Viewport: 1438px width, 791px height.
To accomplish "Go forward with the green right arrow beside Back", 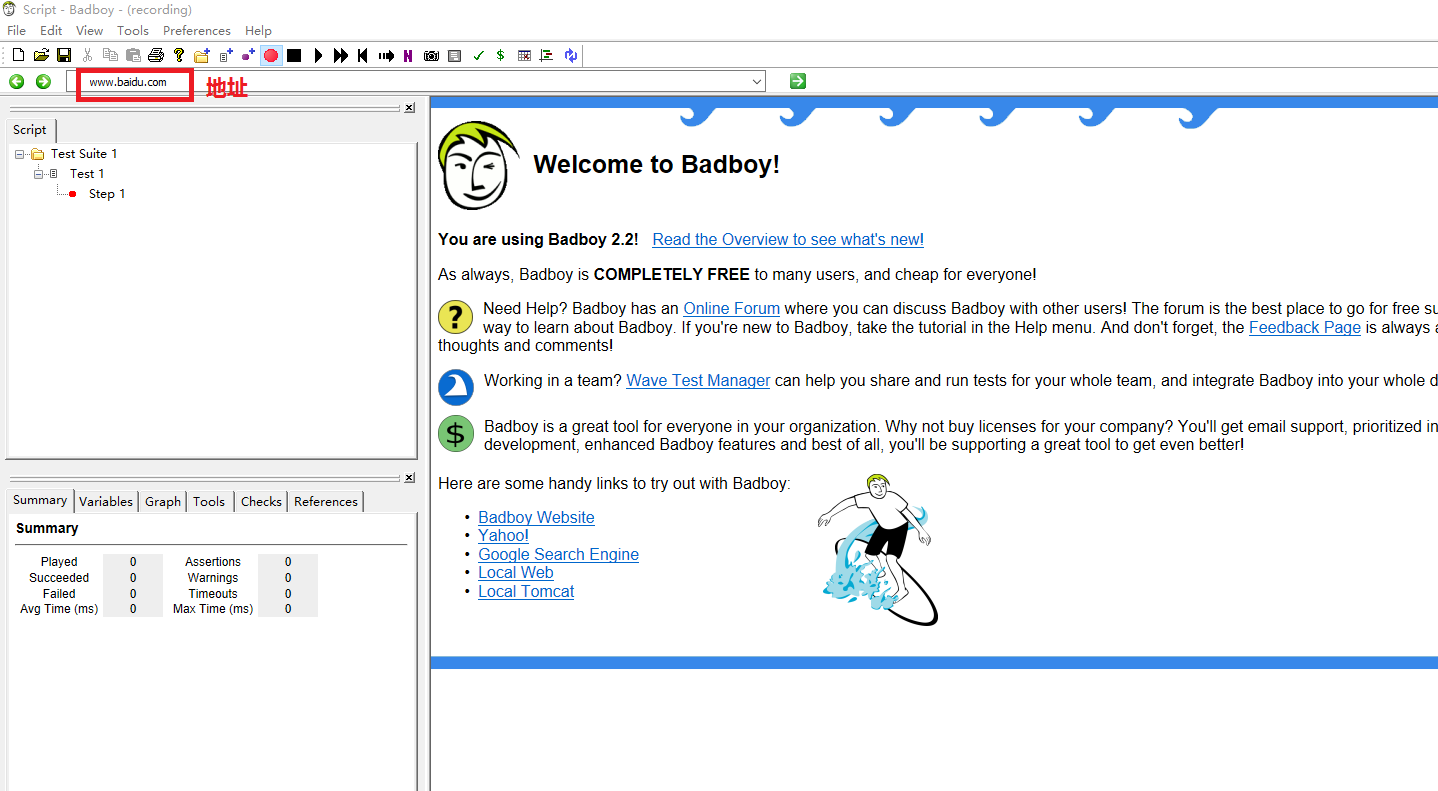I will pos(43,81).
